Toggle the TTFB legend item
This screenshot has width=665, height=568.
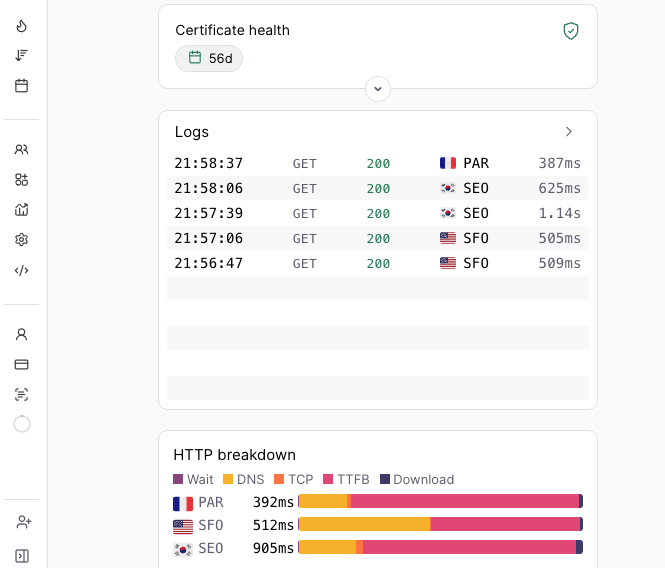pos(346,479)
